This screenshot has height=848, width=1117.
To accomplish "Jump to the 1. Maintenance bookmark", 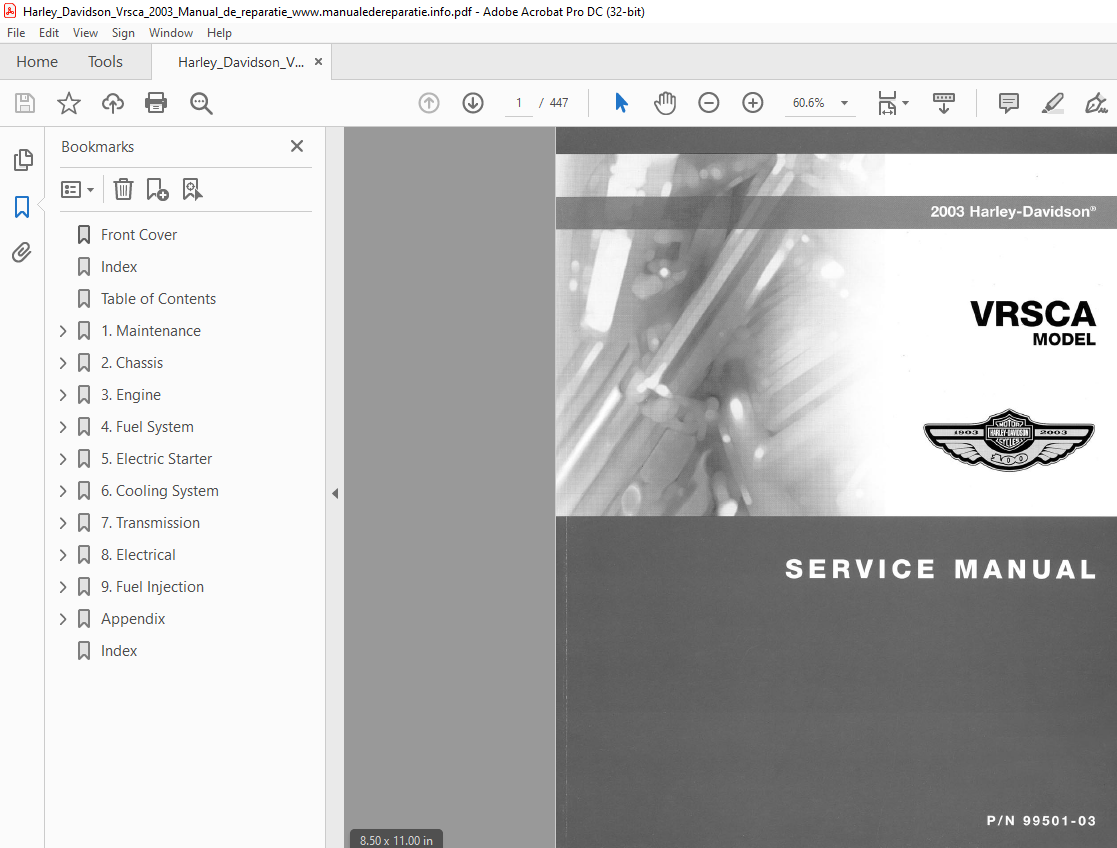I will point(150,331).
